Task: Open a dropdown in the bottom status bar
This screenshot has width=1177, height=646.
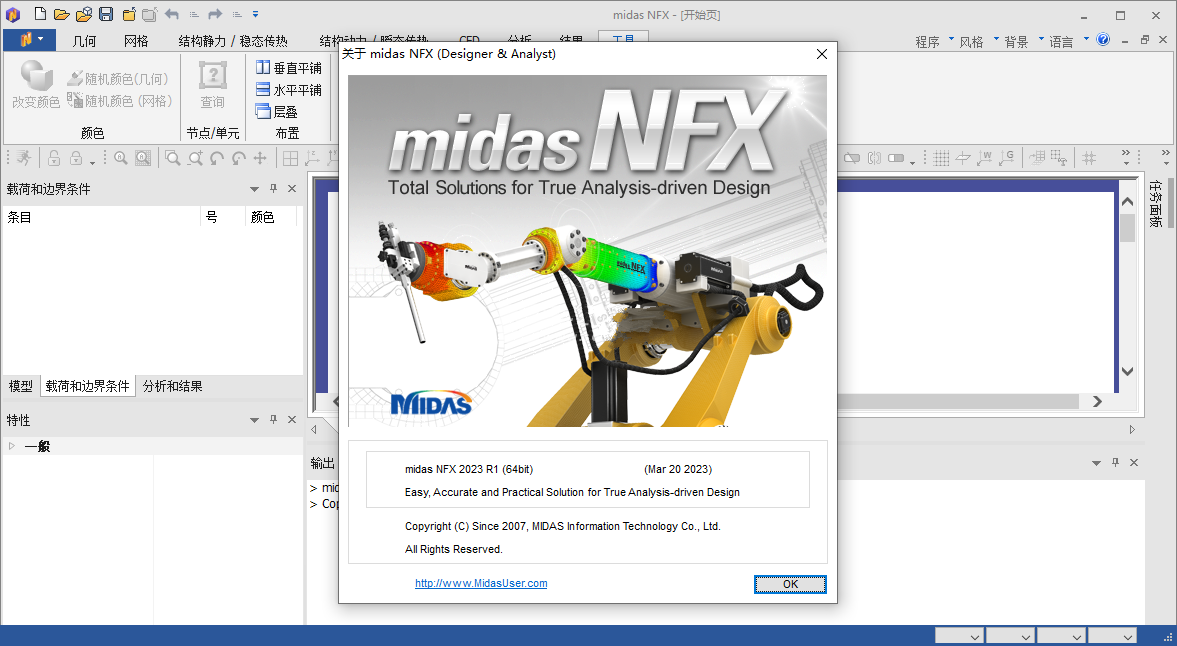Action: click(x=958, y=634)
